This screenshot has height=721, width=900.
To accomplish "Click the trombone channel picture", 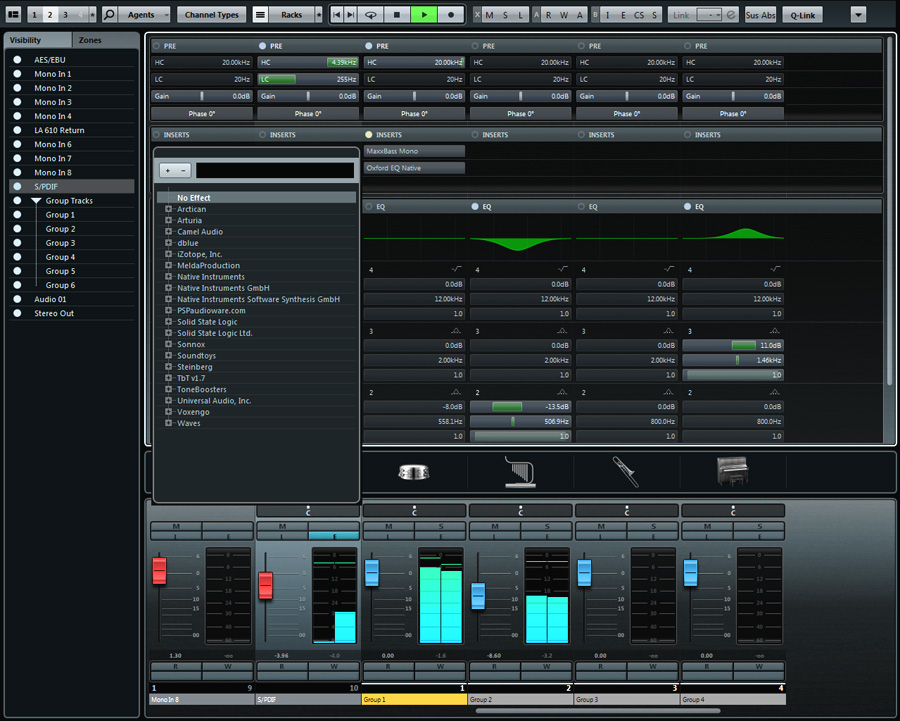I will click(627, 471).
